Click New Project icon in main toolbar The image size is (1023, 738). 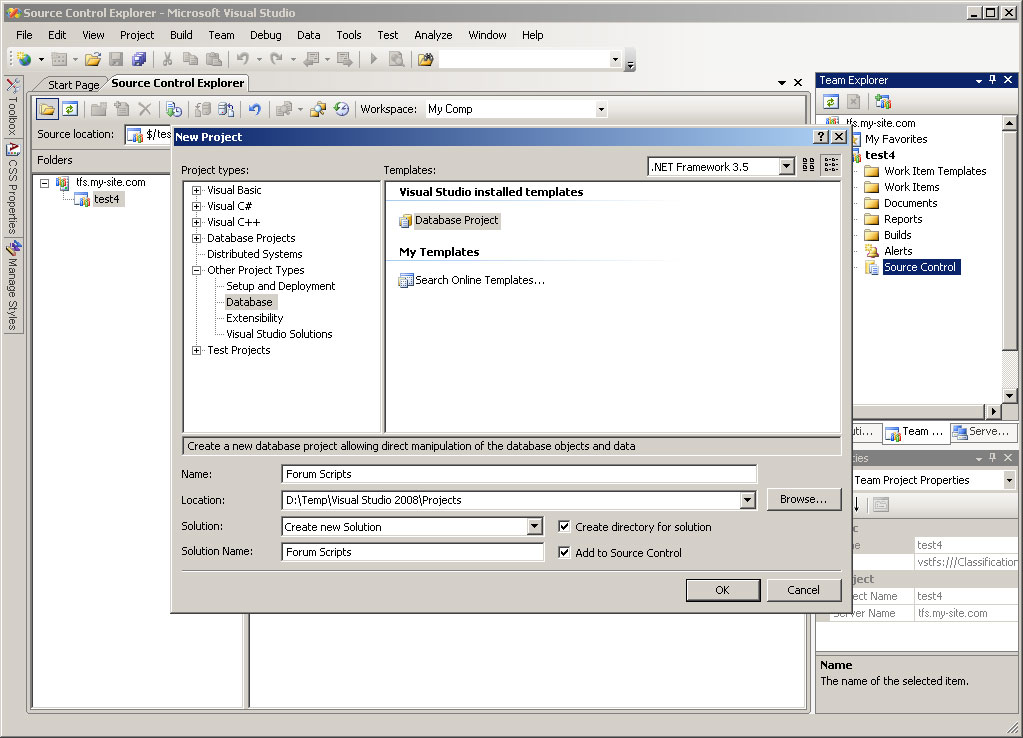24,59
